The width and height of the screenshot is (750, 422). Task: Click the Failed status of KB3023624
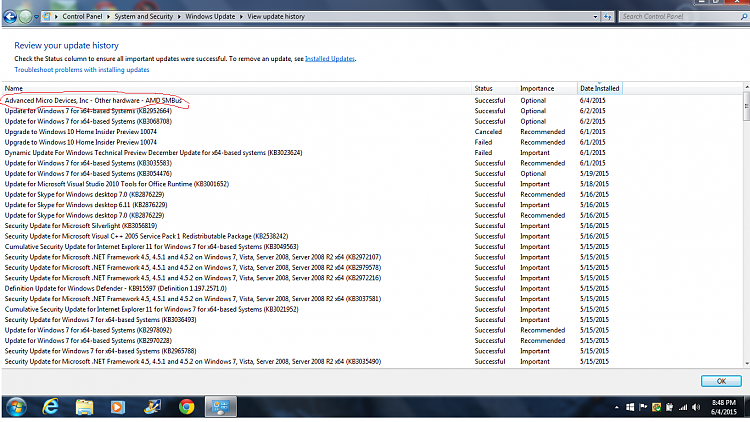pyautogui.click(x=483, y=153)
